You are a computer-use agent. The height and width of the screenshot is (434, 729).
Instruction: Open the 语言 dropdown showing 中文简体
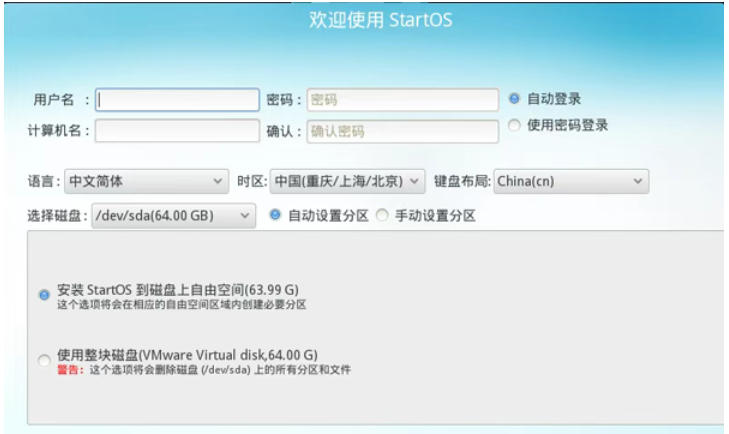point(145,182)
